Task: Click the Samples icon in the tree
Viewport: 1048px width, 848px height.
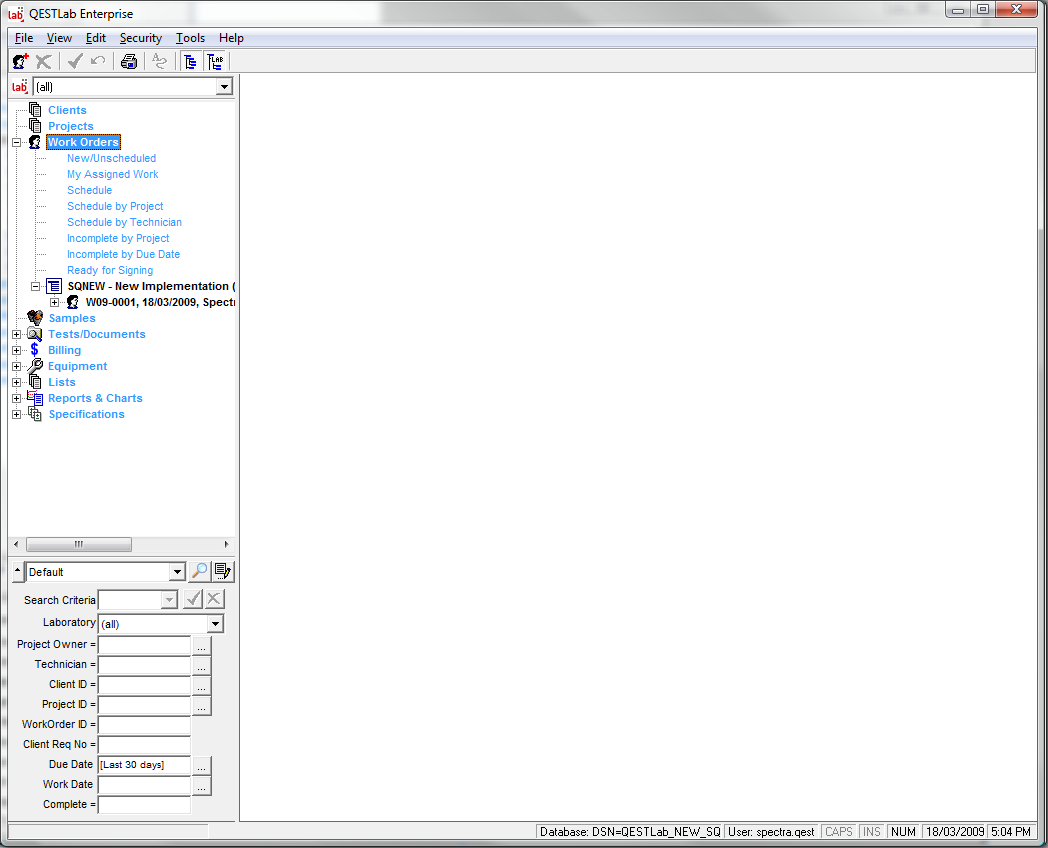Action: tap(35, 318)
